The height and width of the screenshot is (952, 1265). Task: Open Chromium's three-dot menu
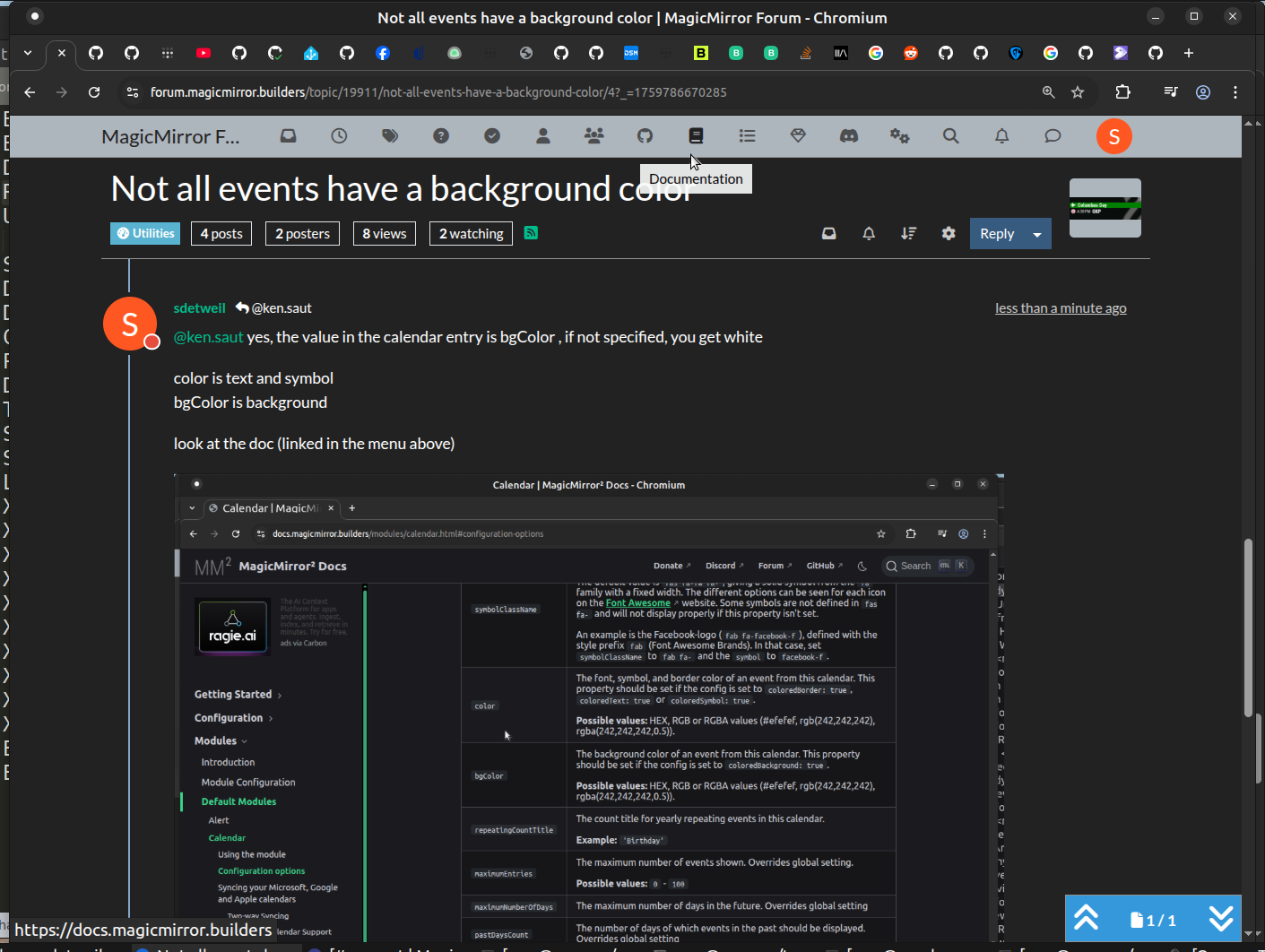point(1235,92)
